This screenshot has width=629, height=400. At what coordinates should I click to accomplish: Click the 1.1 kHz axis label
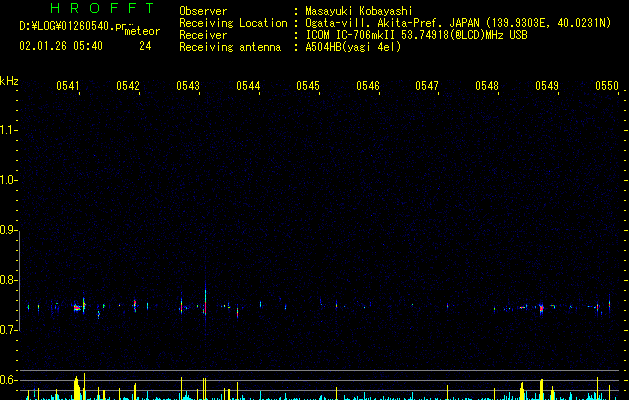[x=8, y=130]
